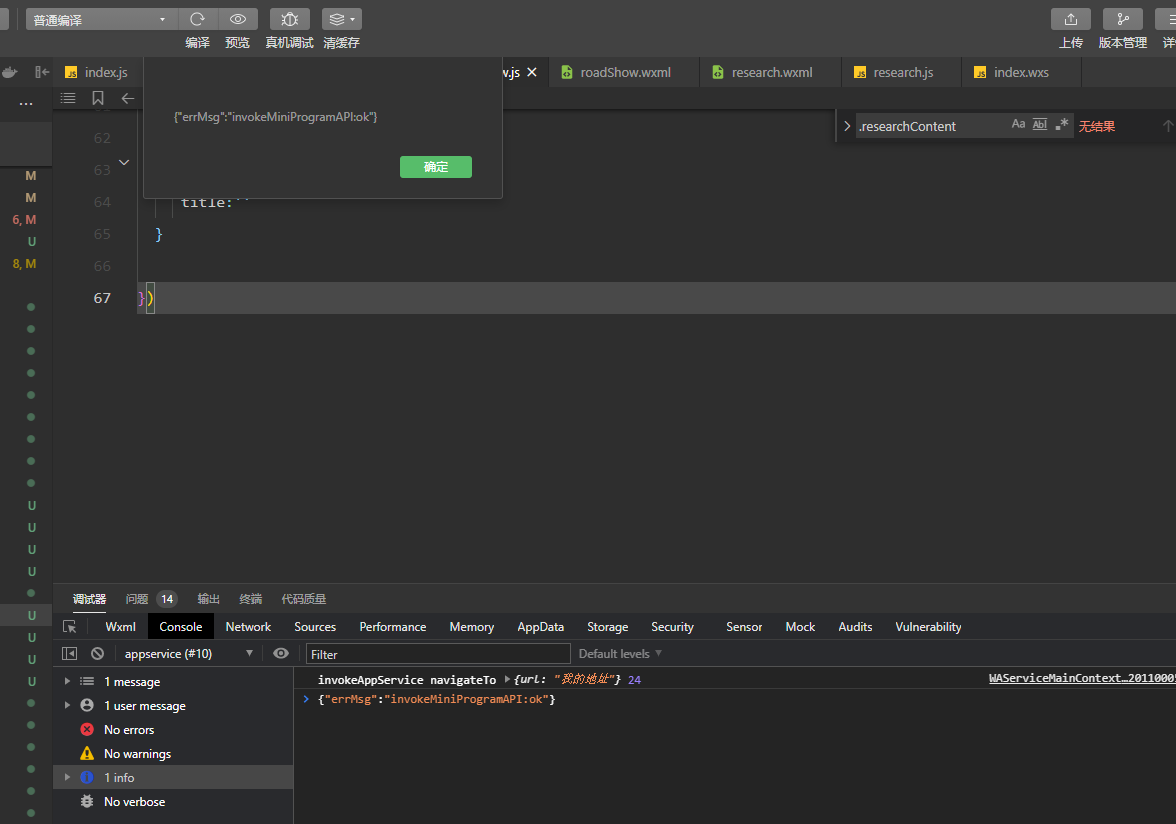The image size is (1176, 824).
Task: Open the Mock devtools tab
Action: (800, 627)
